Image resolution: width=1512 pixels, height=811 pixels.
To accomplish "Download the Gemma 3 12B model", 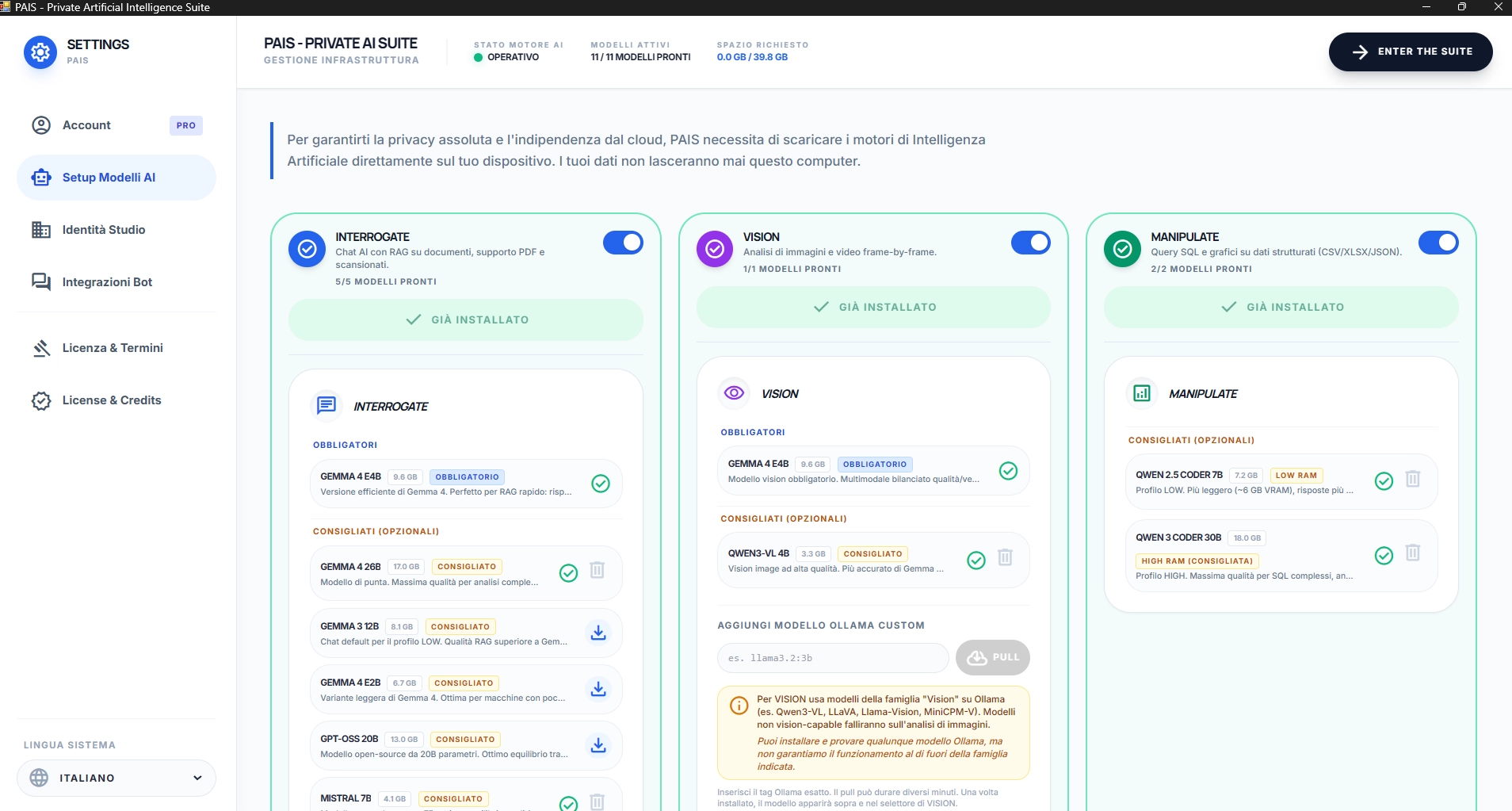I will point(598,633).
